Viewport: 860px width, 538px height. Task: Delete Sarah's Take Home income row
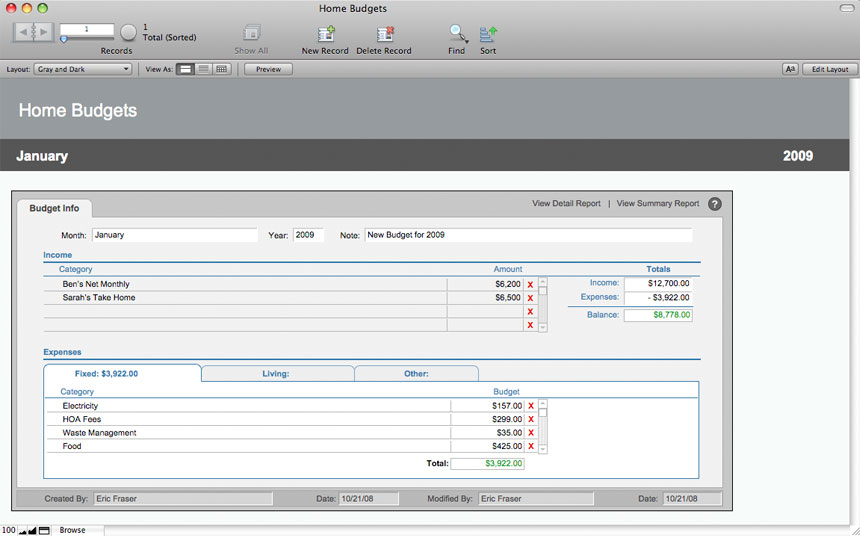[x=530, y=298]
